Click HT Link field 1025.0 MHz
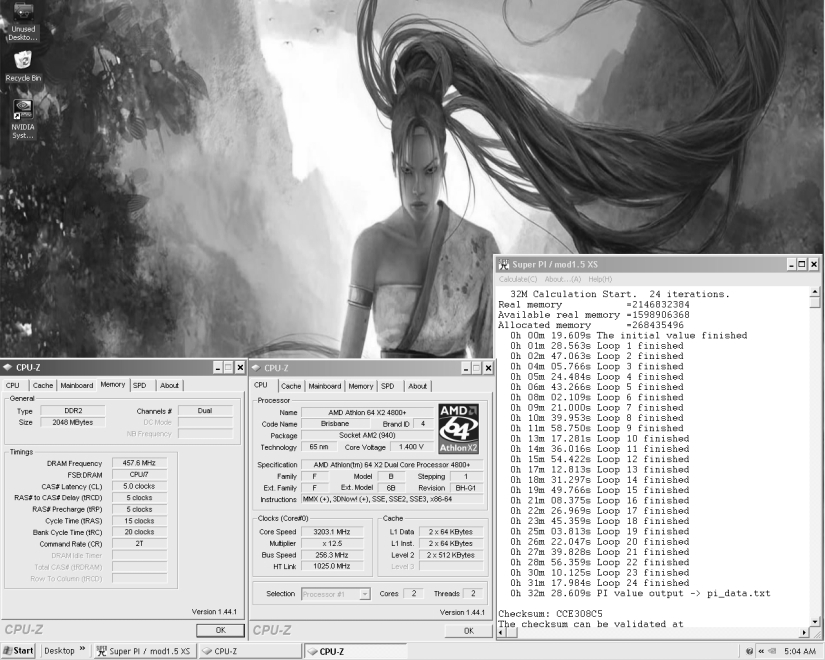825x660 pixels. coord(331,566)
